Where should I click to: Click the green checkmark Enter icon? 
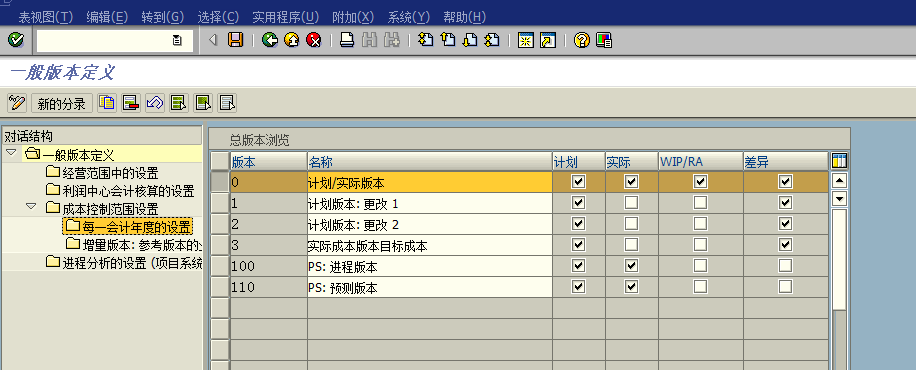pos(16,40)
